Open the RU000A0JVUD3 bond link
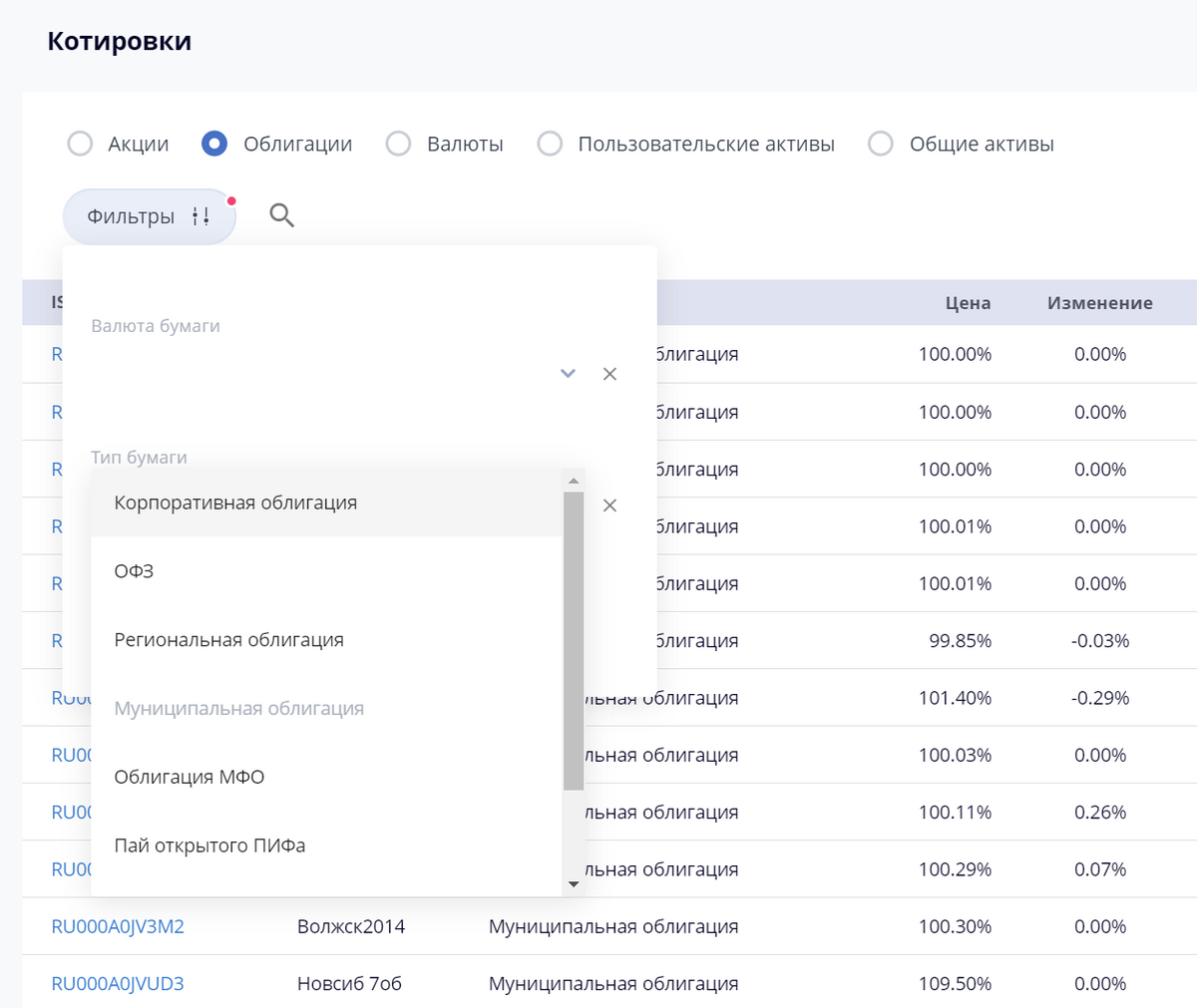Viewport: 1197px width, 1008px height. (x=118, y=984)
